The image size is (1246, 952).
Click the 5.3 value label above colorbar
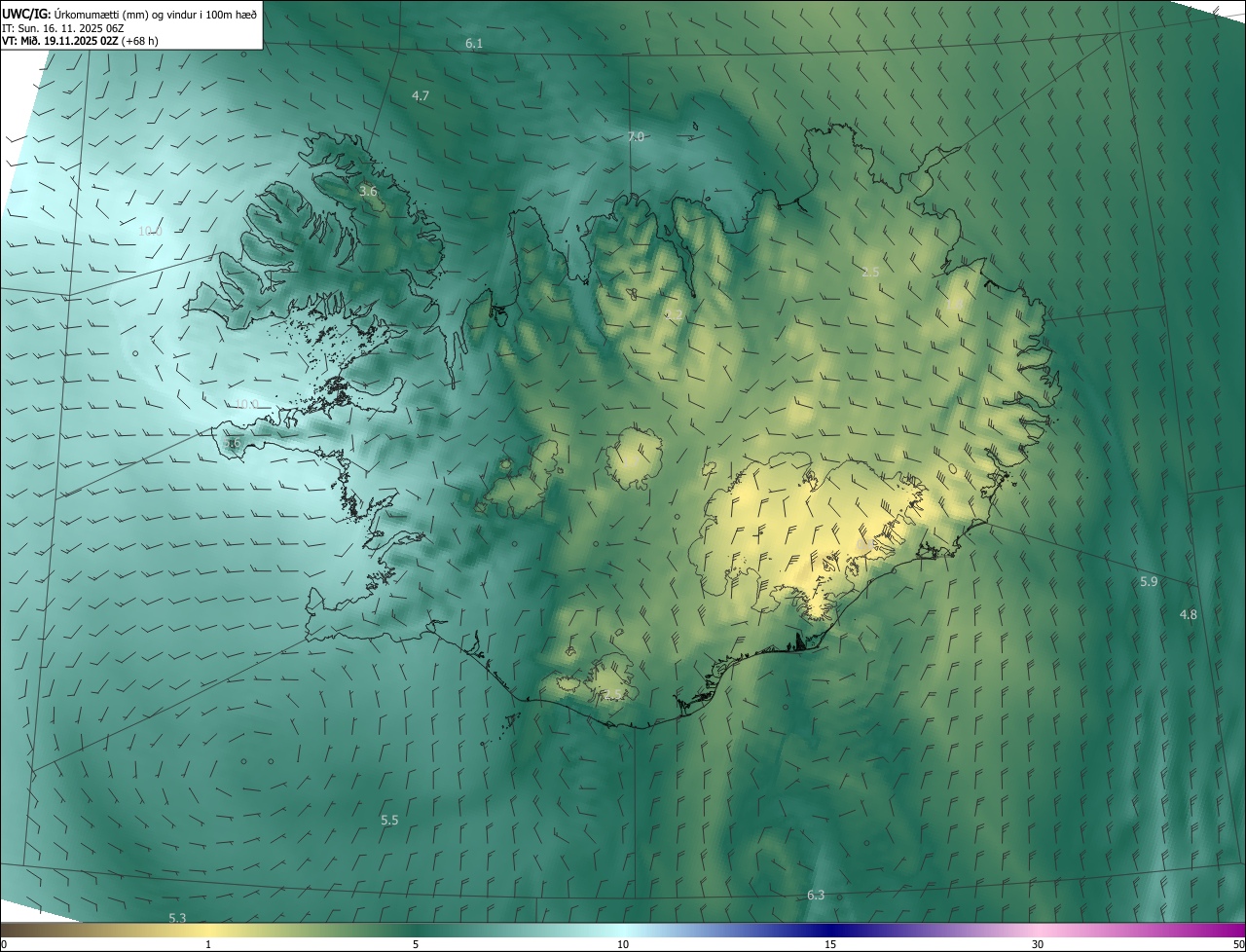click(177, 918)
